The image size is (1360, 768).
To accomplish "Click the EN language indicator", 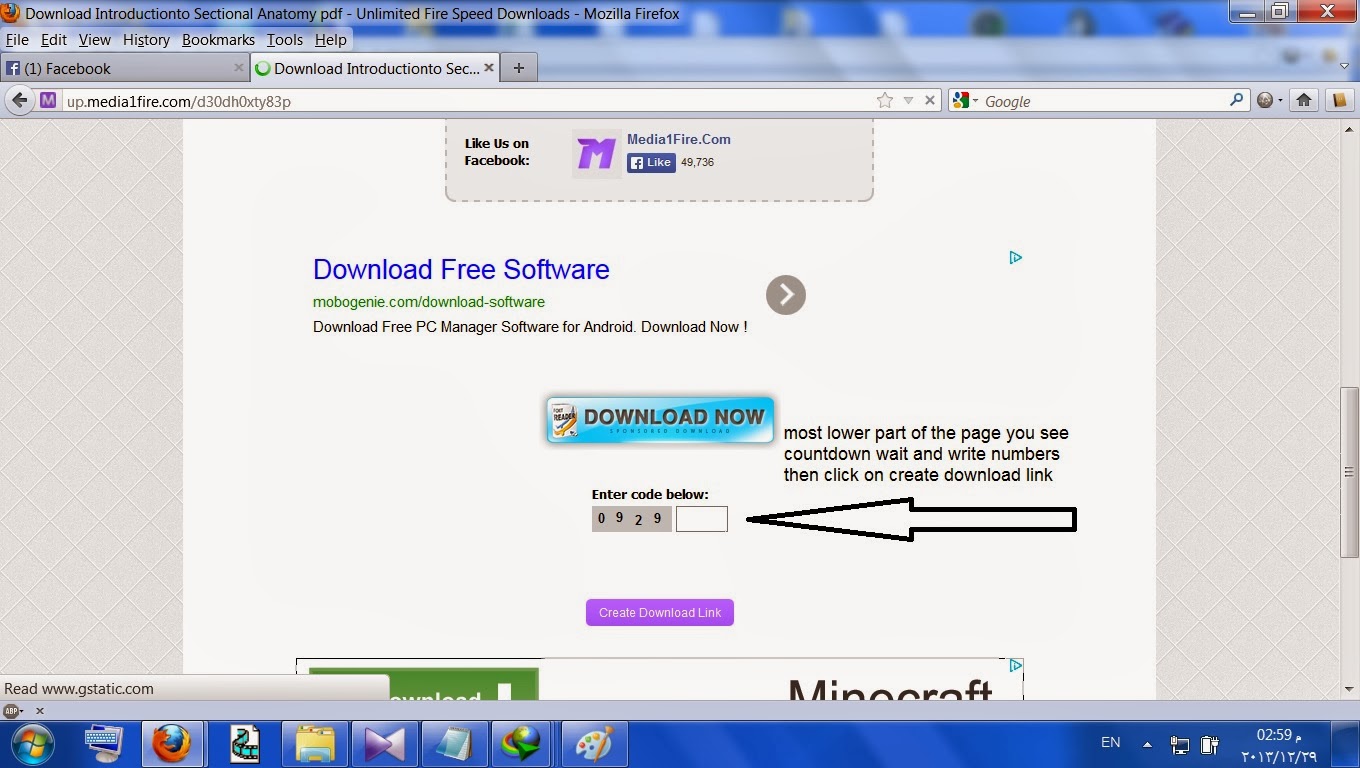I will click(x=1110, y=742).
